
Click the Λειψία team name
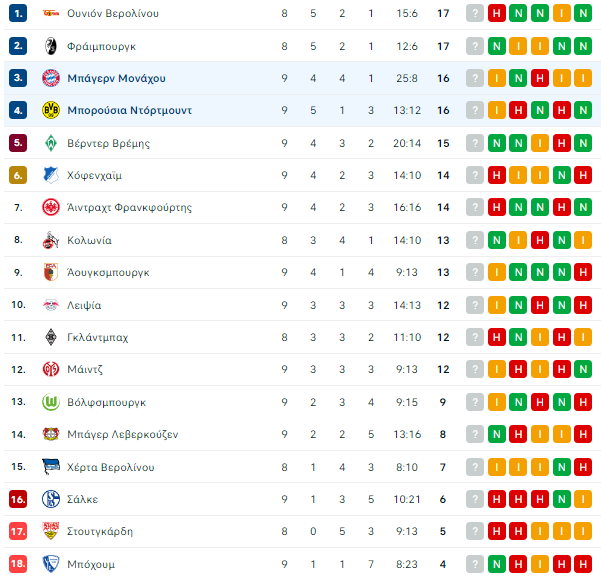coord(84,305)
